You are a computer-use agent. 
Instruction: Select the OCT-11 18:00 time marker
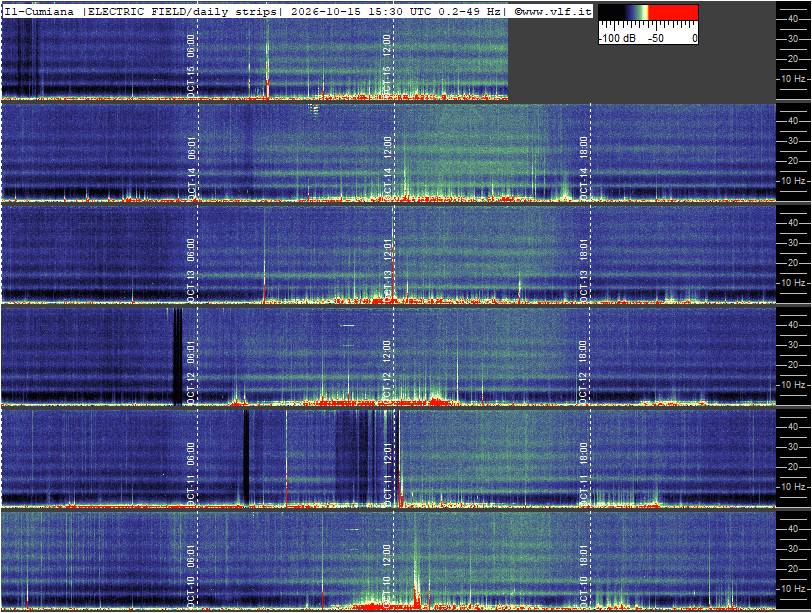[x=583, y=474]
